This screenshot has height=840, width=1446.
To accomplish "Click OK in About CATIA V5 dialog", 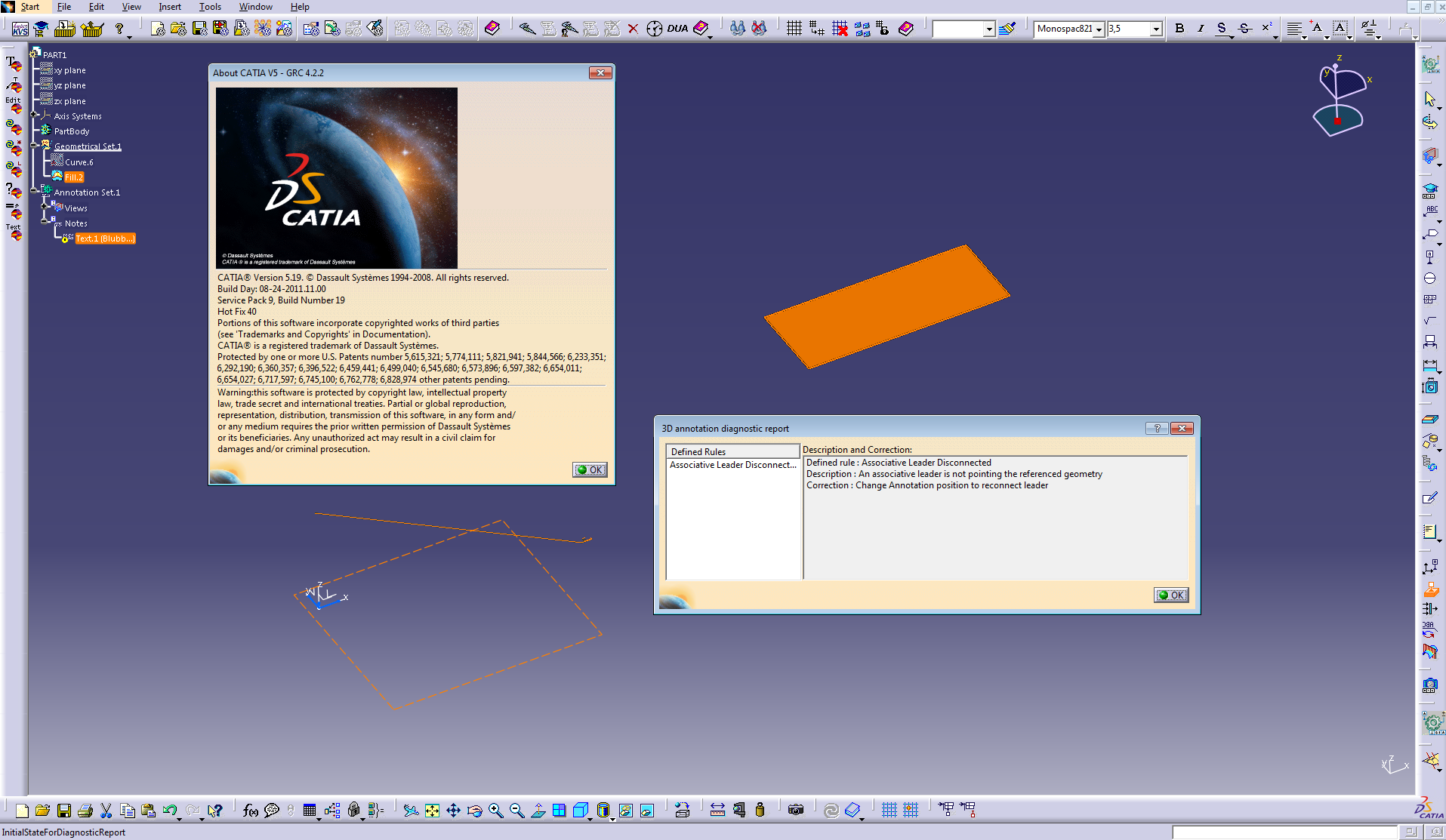I will coord(590,469).
